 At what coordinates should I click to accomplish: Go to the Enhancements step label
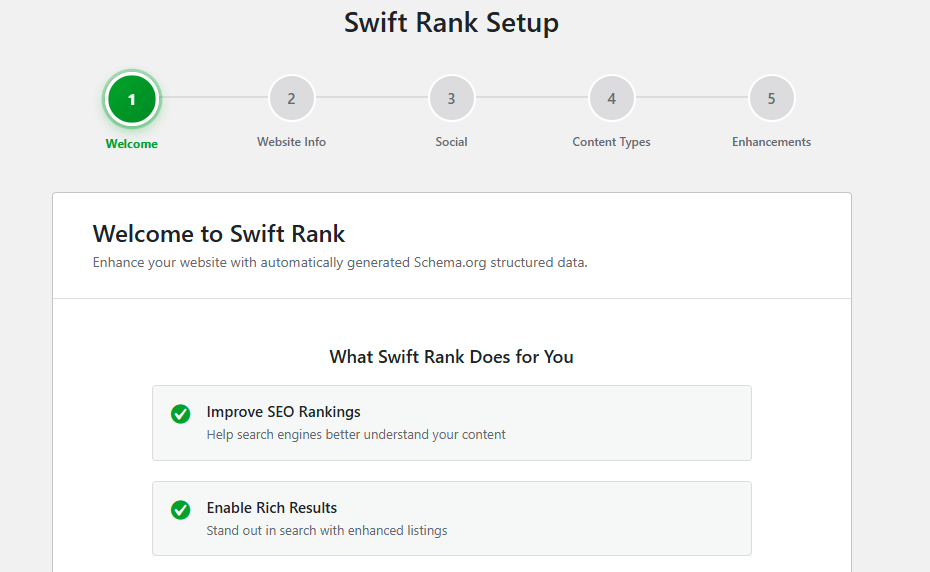click(x=771, y=142)
